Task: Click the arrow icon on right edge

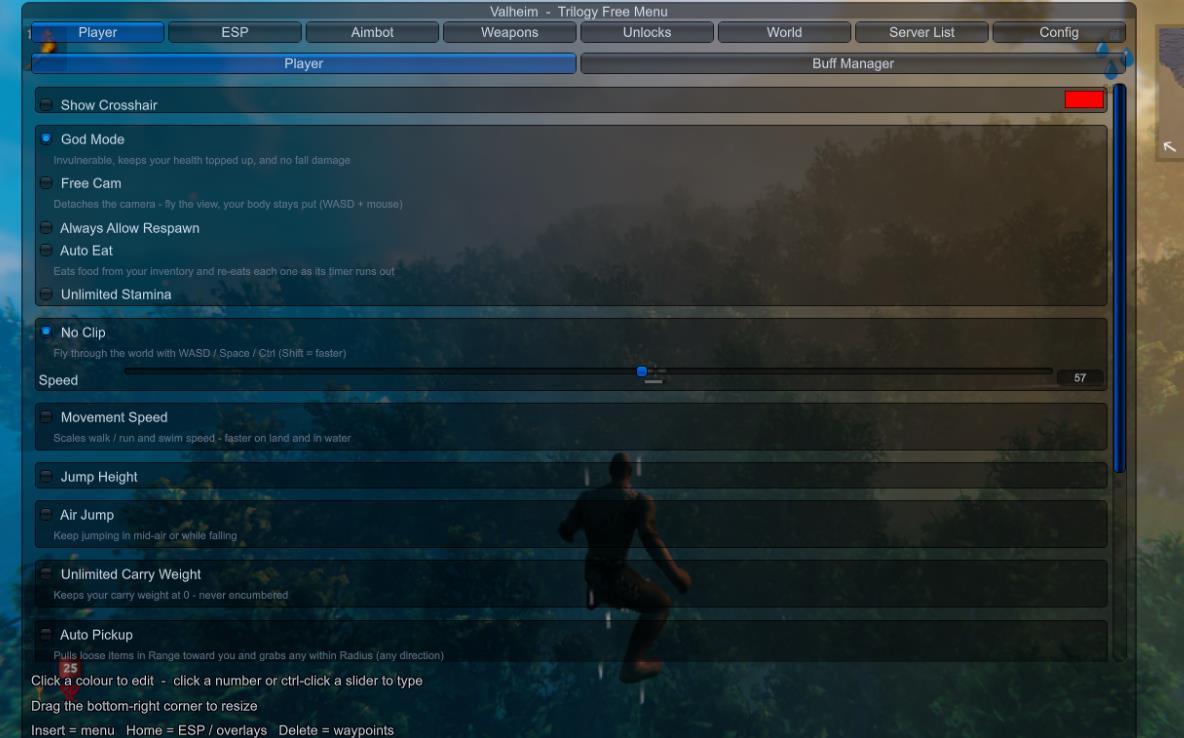Action: pyautogui.click(x=1169, y=147)
